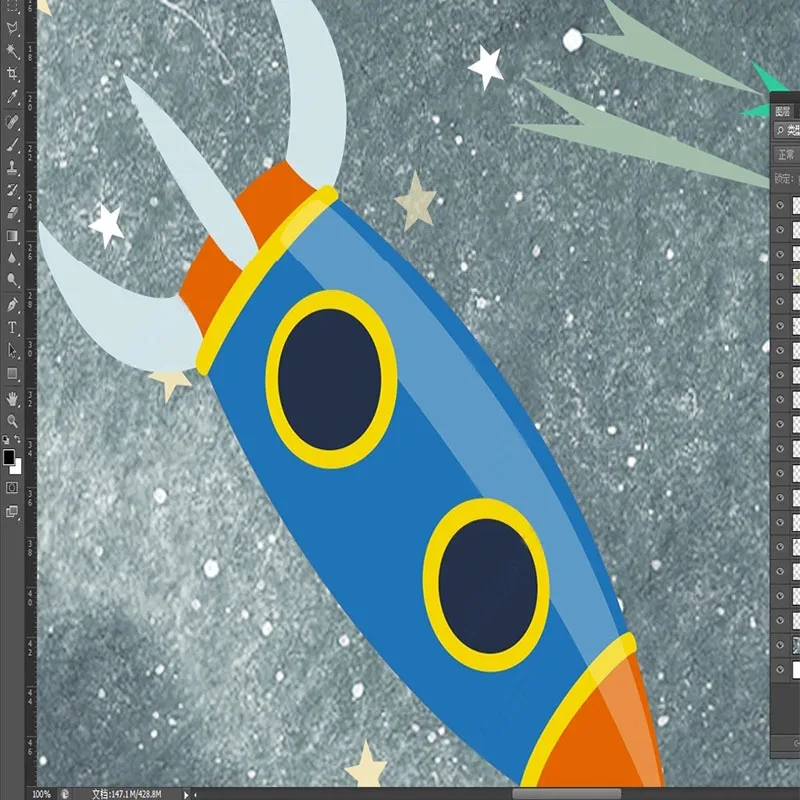Open the layer filter type dropdown 类型
800x800 pixels.
pyautogui.click(x=787, y=131)
